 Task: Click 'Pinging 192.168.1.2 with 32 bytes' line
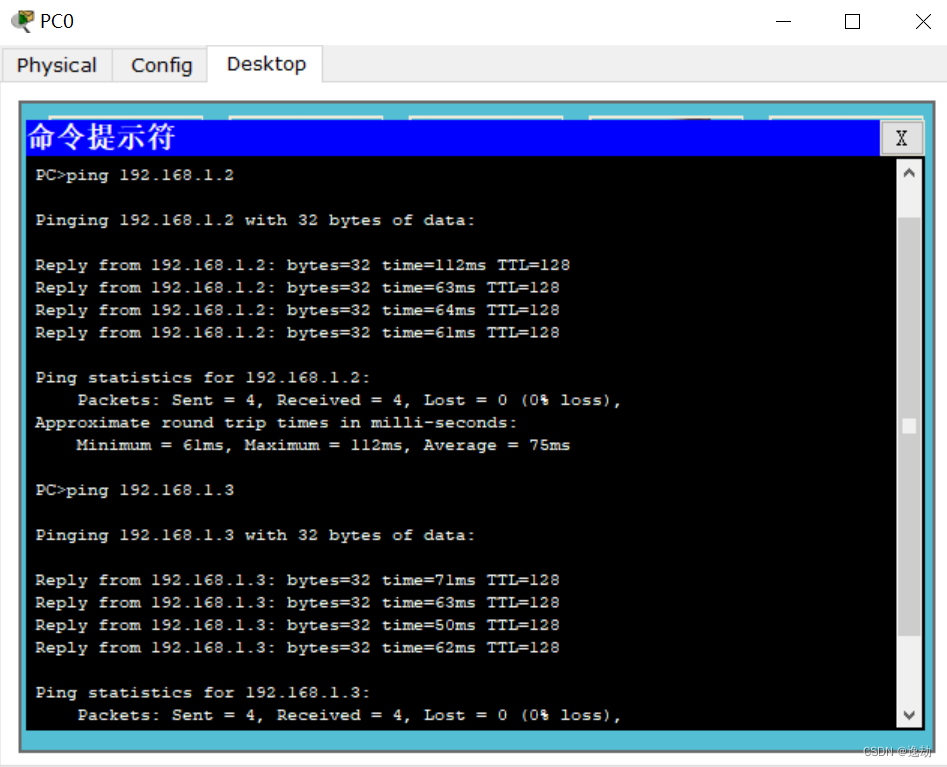click(255, 220)
